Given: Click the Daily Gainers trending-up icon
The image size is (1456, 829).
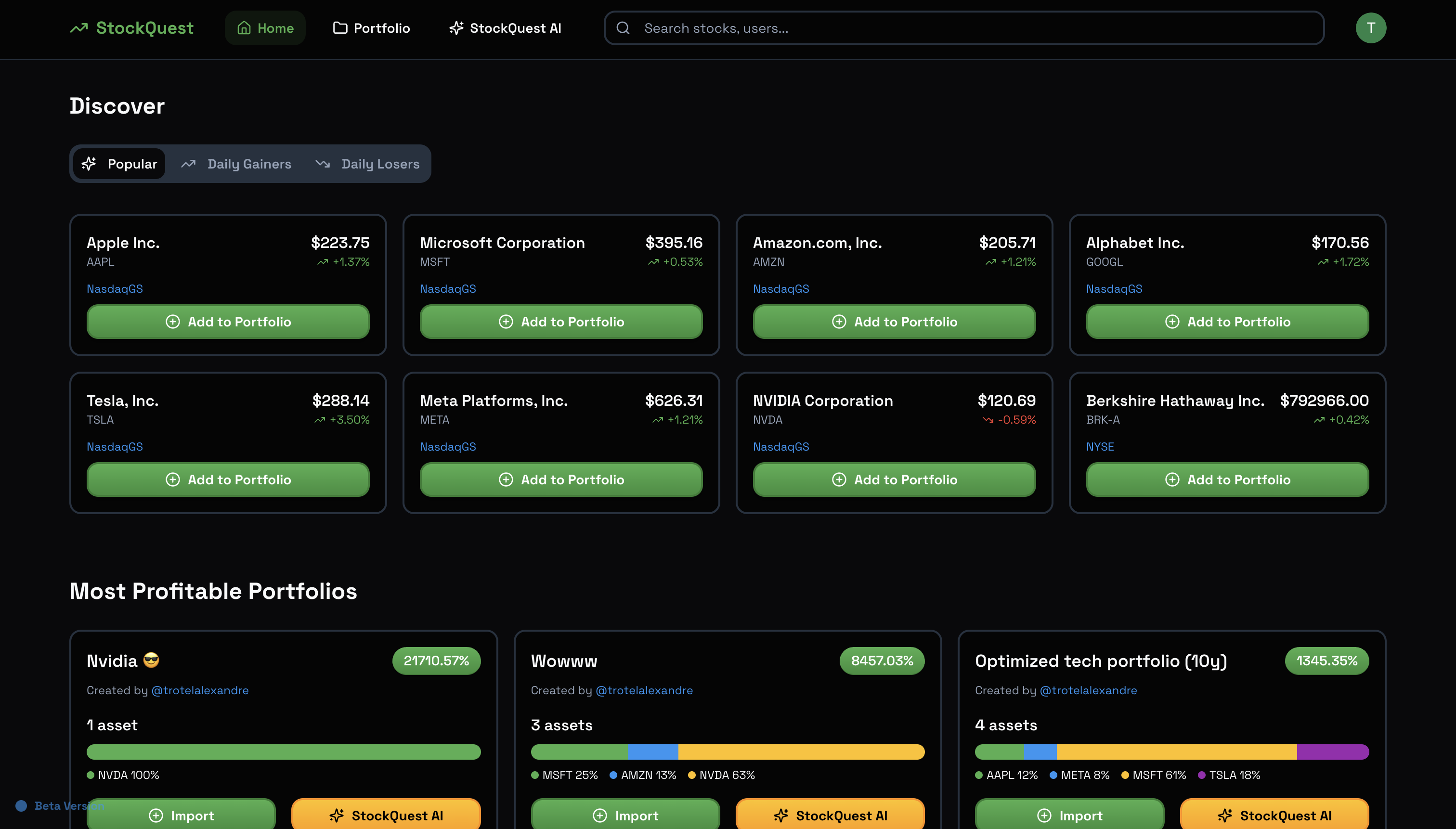Looking at the screenshot, I should 188,164.
